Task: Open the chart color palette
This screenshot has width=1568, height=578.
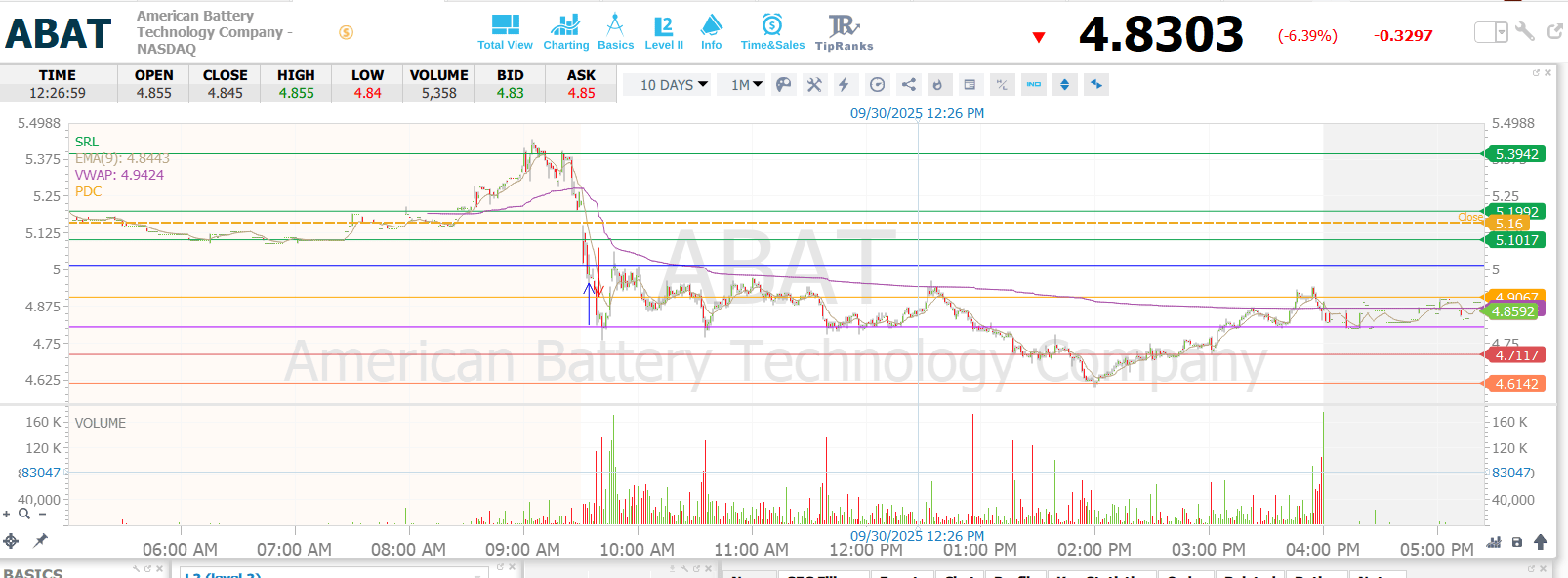Action: click(x=783, y=85)
